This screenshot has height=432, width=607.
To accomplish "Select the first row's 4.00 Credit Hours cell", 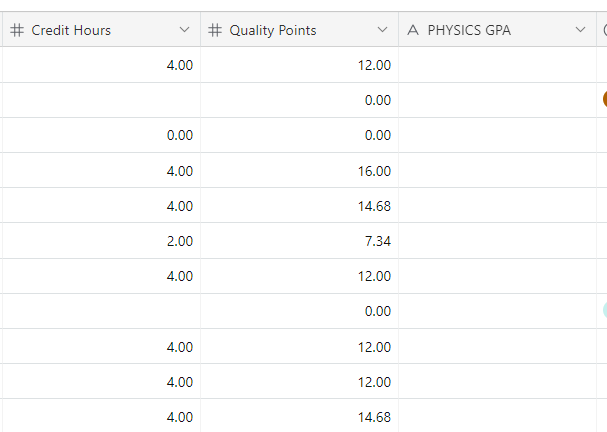I will click(101, 65).
